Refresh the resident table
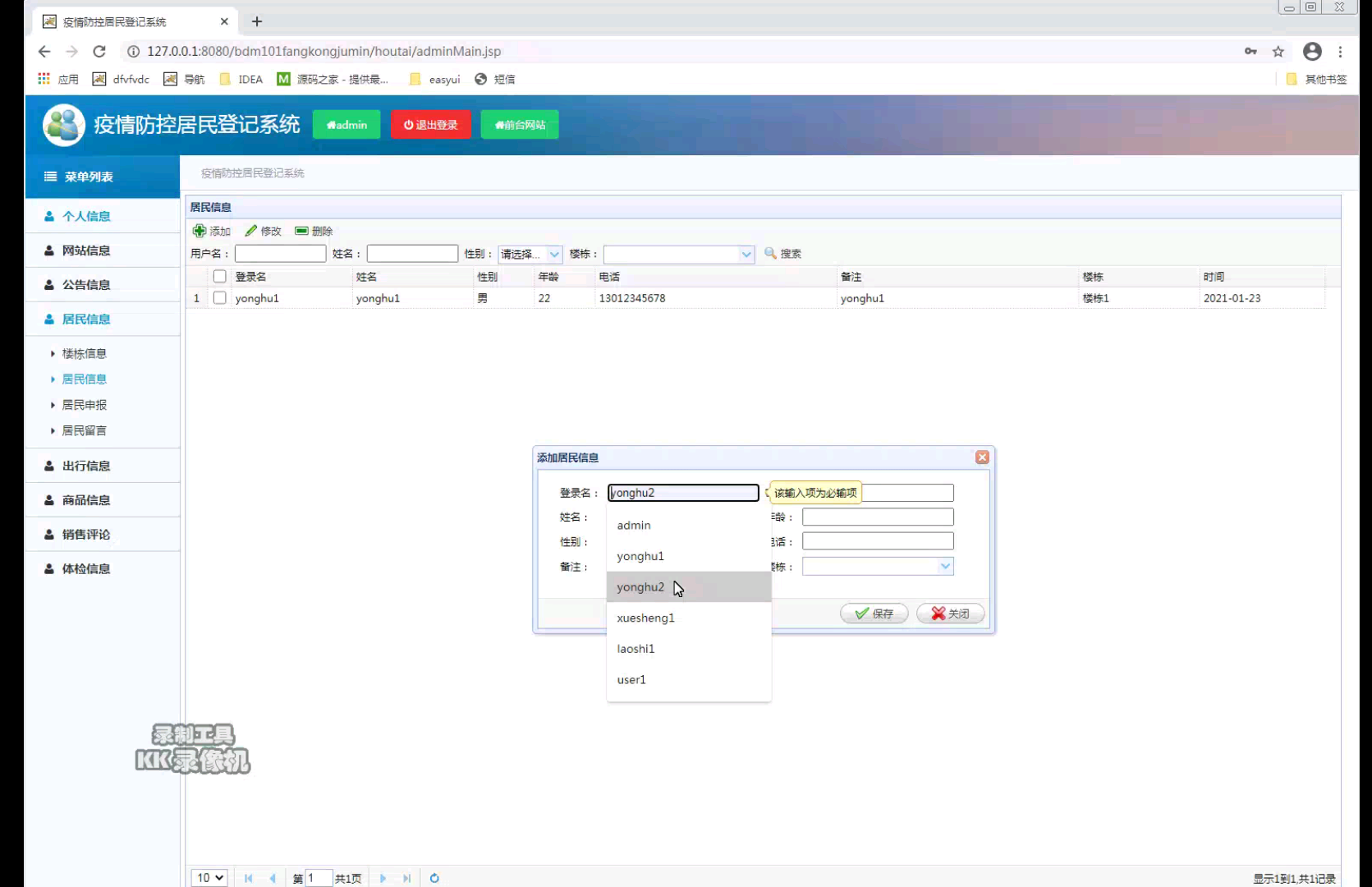The image size is (1372, 887). click(434, 878)
